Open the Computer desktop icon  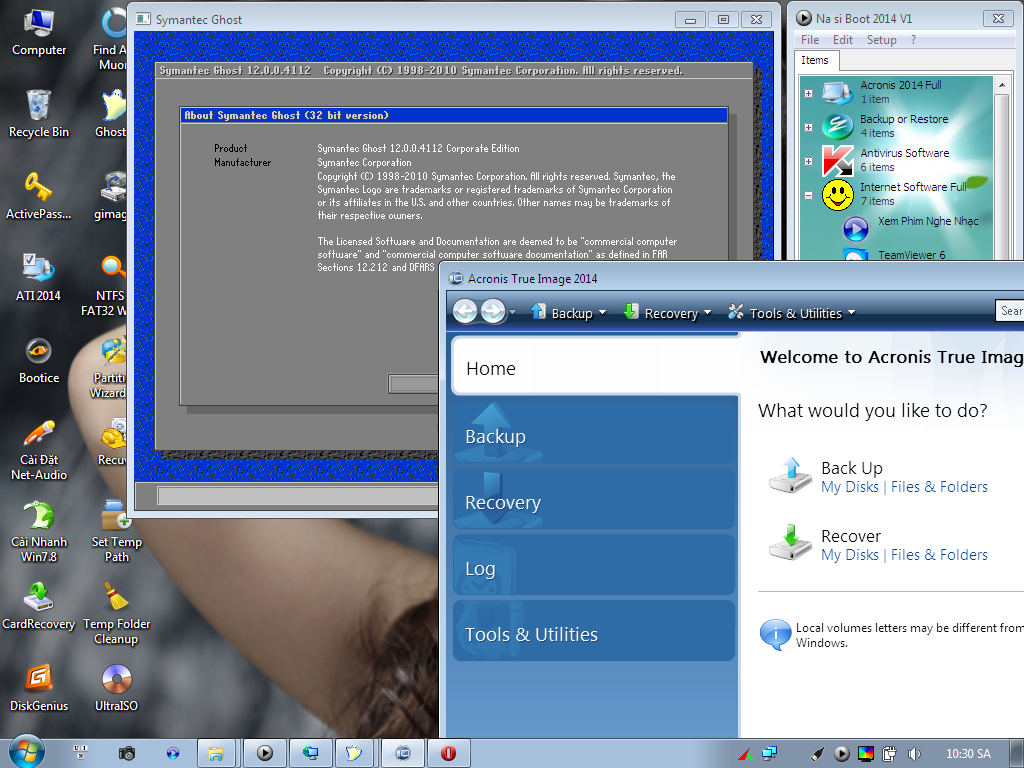tap(39, 33)
